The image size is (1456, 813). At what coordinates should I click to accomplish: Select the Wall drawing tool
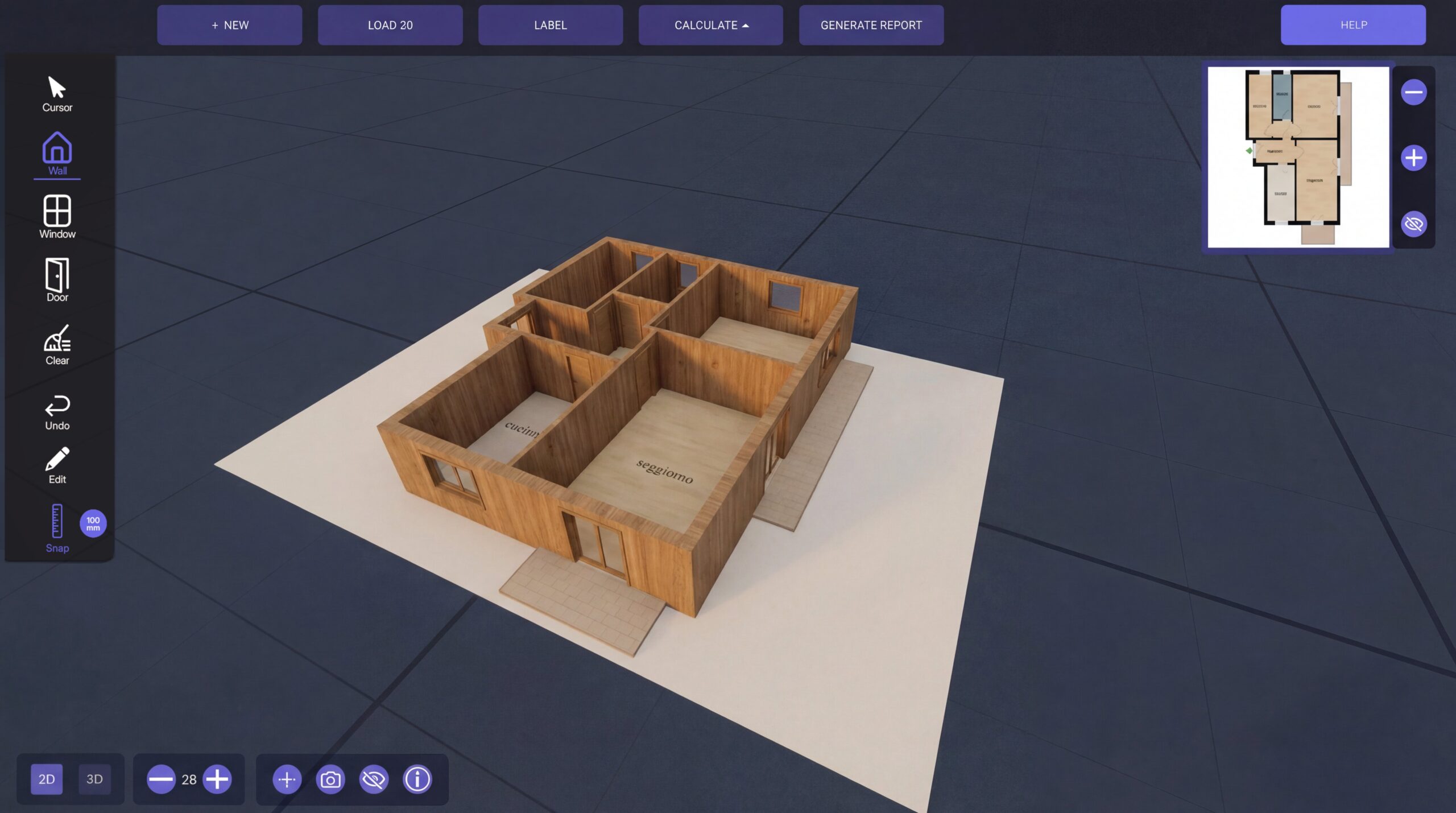[56, 152]
